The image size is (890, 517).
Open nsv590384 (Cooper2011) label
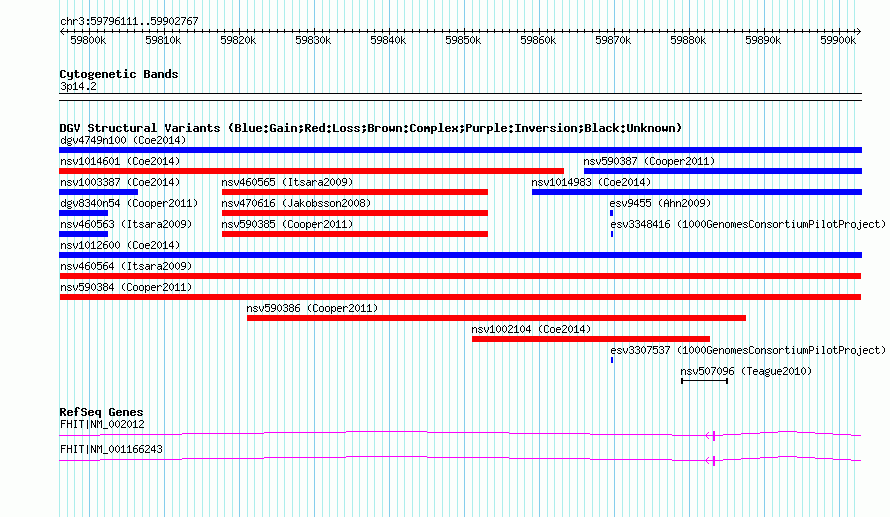coord(126,287)
